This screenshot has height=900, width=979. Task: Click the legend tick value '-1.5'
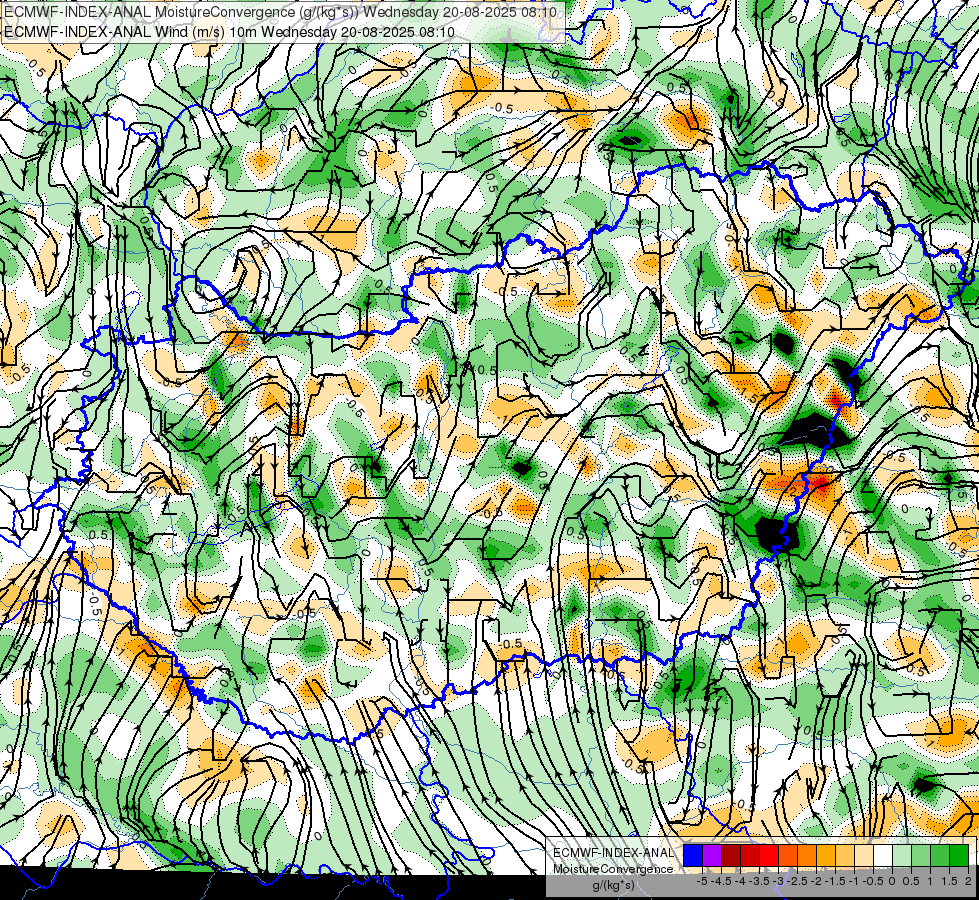835,881
